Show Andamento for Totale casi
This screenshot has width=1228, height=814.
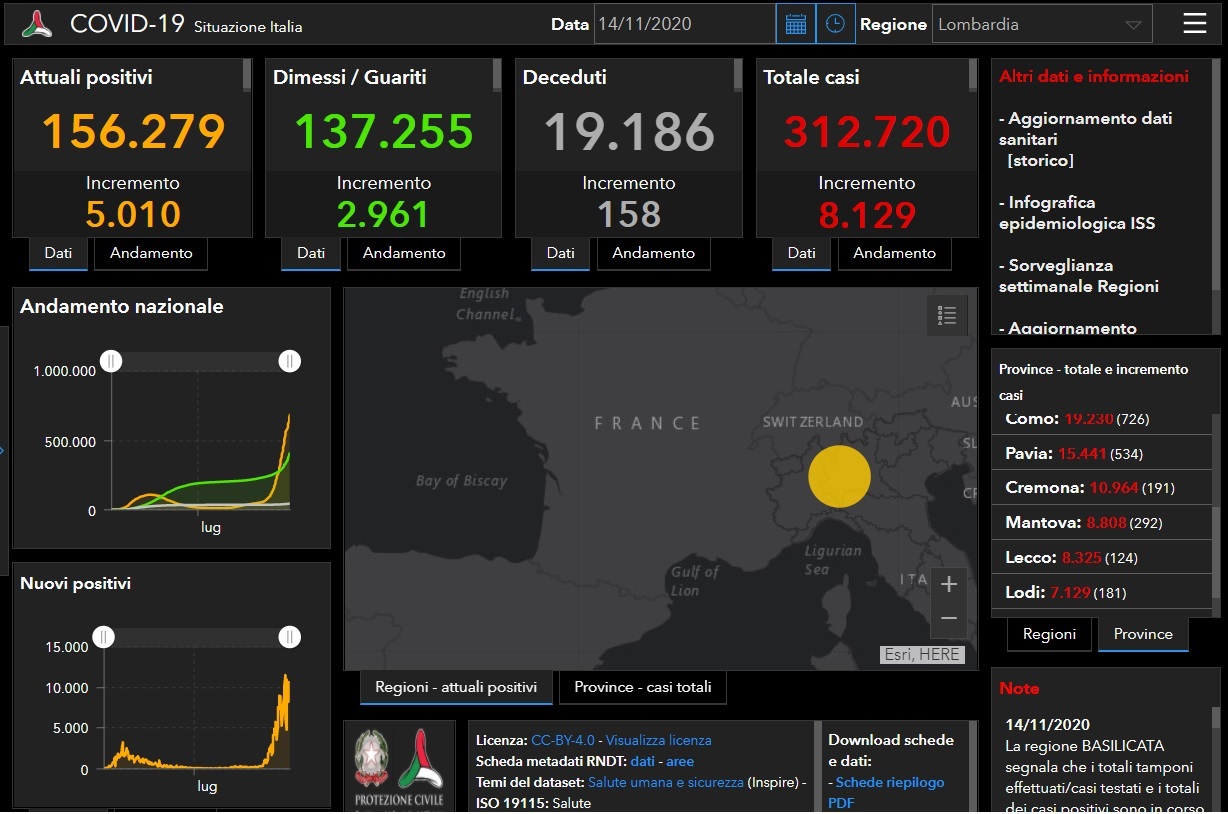(x=894, y=253)
